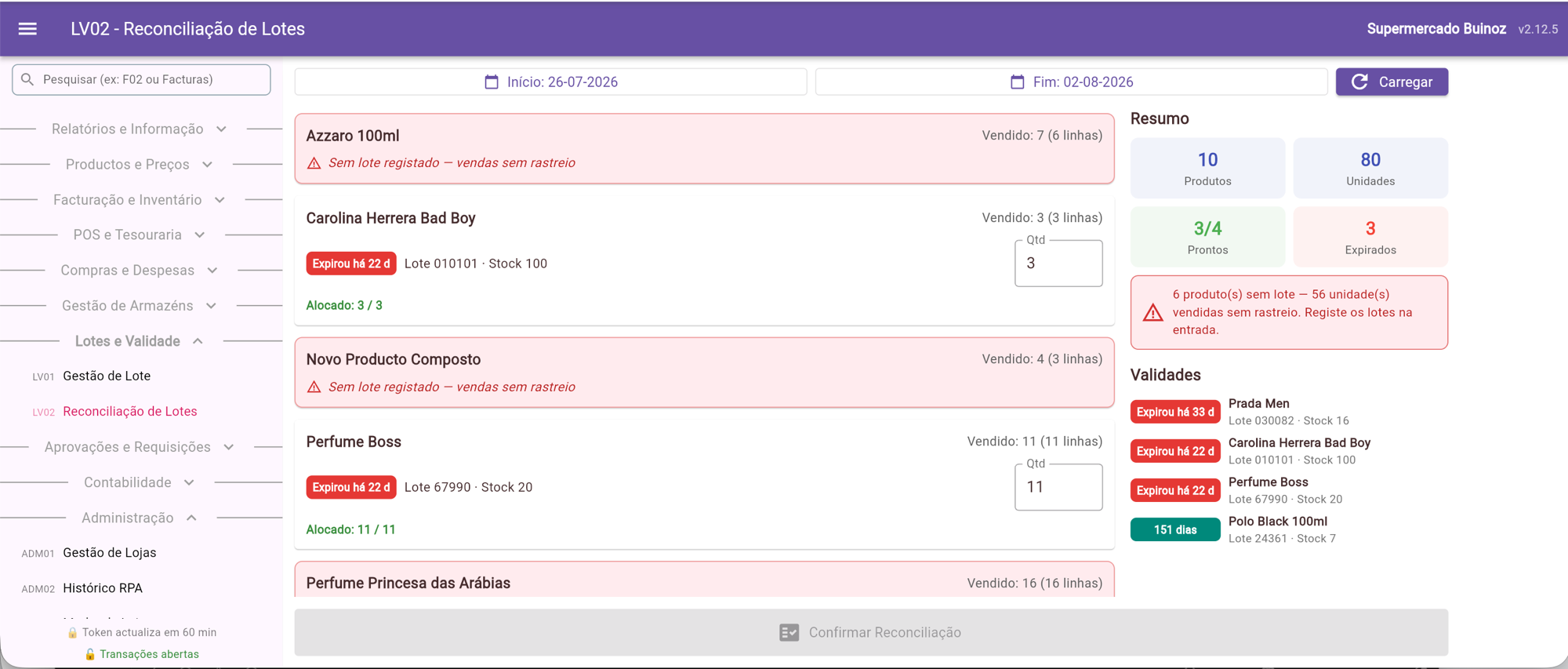The image size is (1568, 669).
Task: Collapse Administração section
Action: (141, 518)
